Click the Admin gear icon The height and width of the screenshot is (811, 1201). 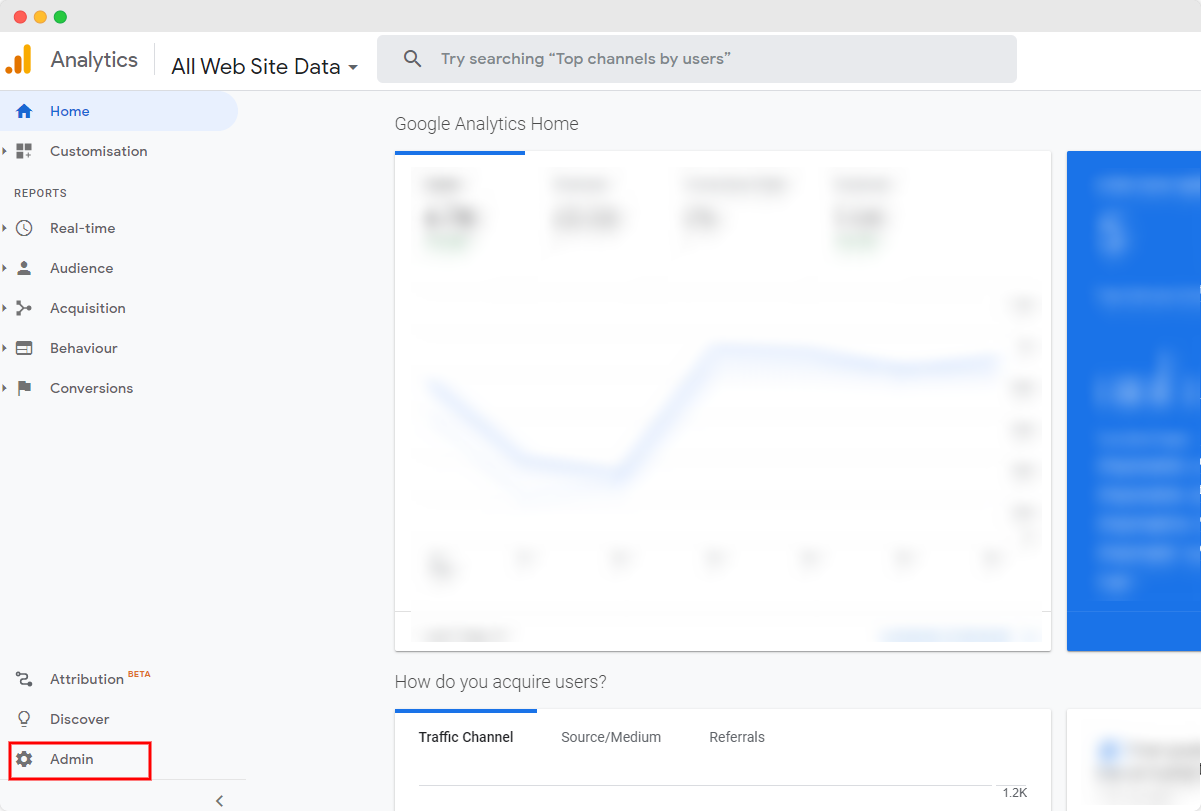click(x=24, y=760)
